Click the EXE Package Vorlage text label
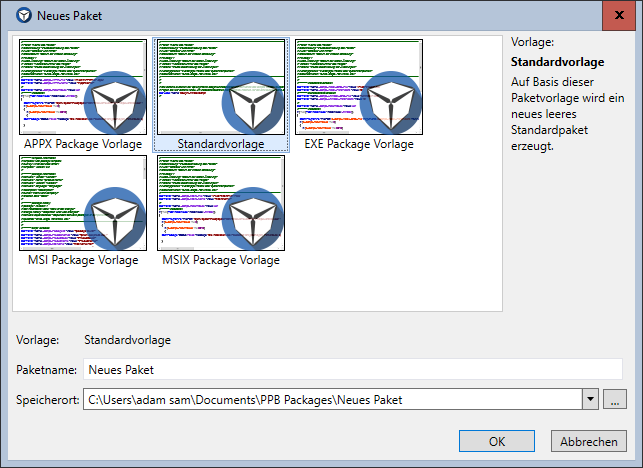643x468 pixels. coord(359,144)
